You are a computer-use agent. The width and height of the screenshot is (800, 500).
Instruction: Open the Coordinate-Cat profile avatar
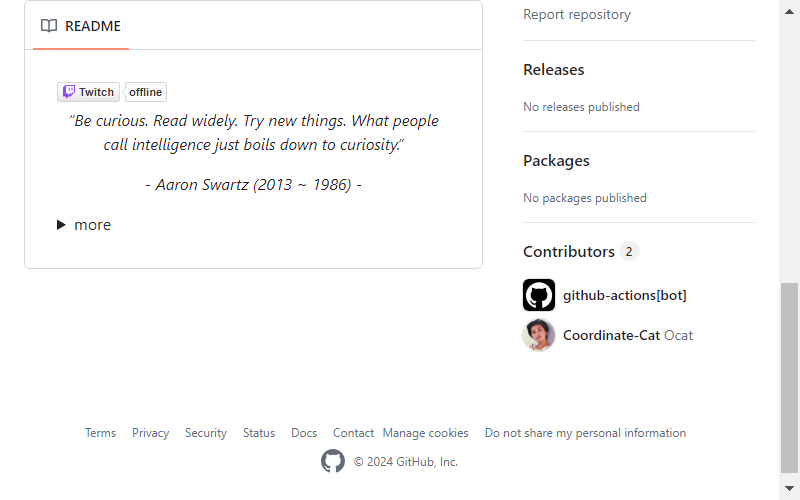coord(539,335)
